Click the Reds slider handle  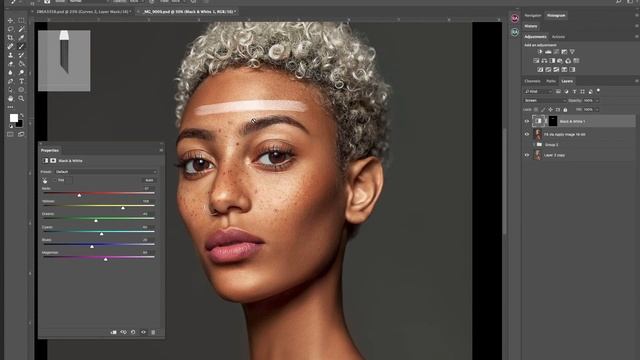(79, 196)
